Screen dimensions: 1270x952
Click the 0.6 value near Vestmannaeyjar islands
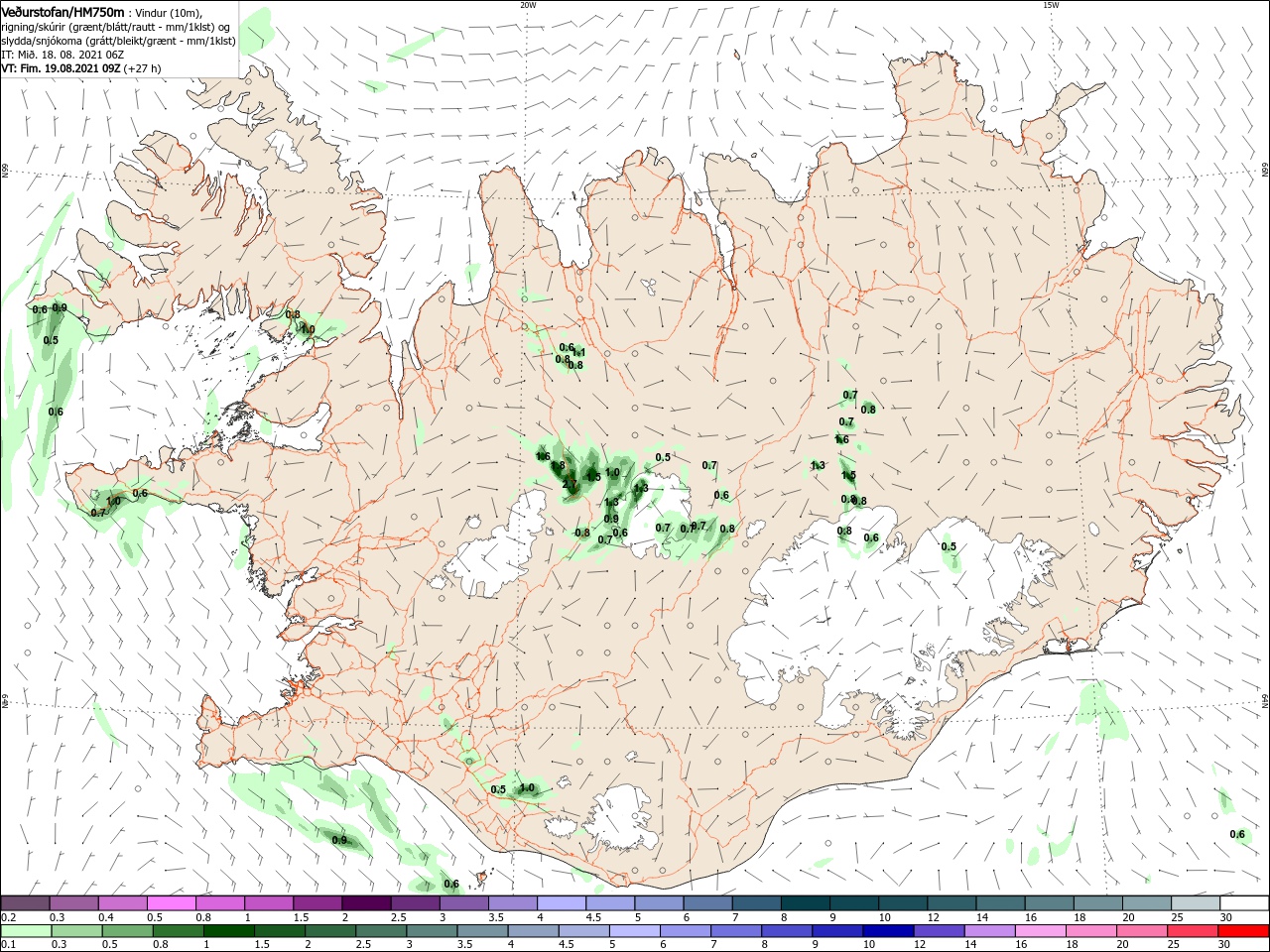450,884
